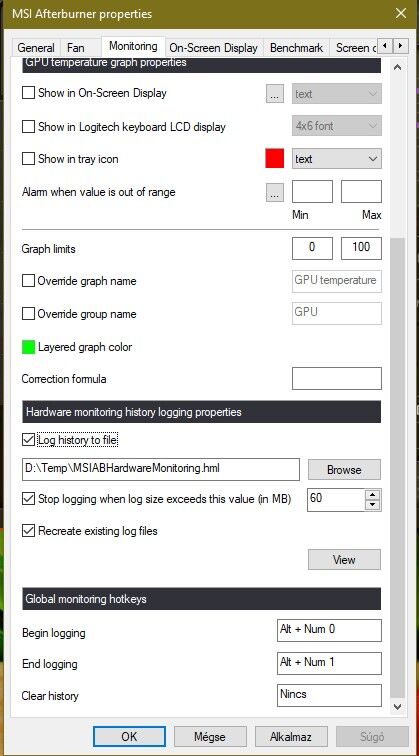Click the Mégse cancel button
This screenshot has height=756, width=419.
pos(210,736)
